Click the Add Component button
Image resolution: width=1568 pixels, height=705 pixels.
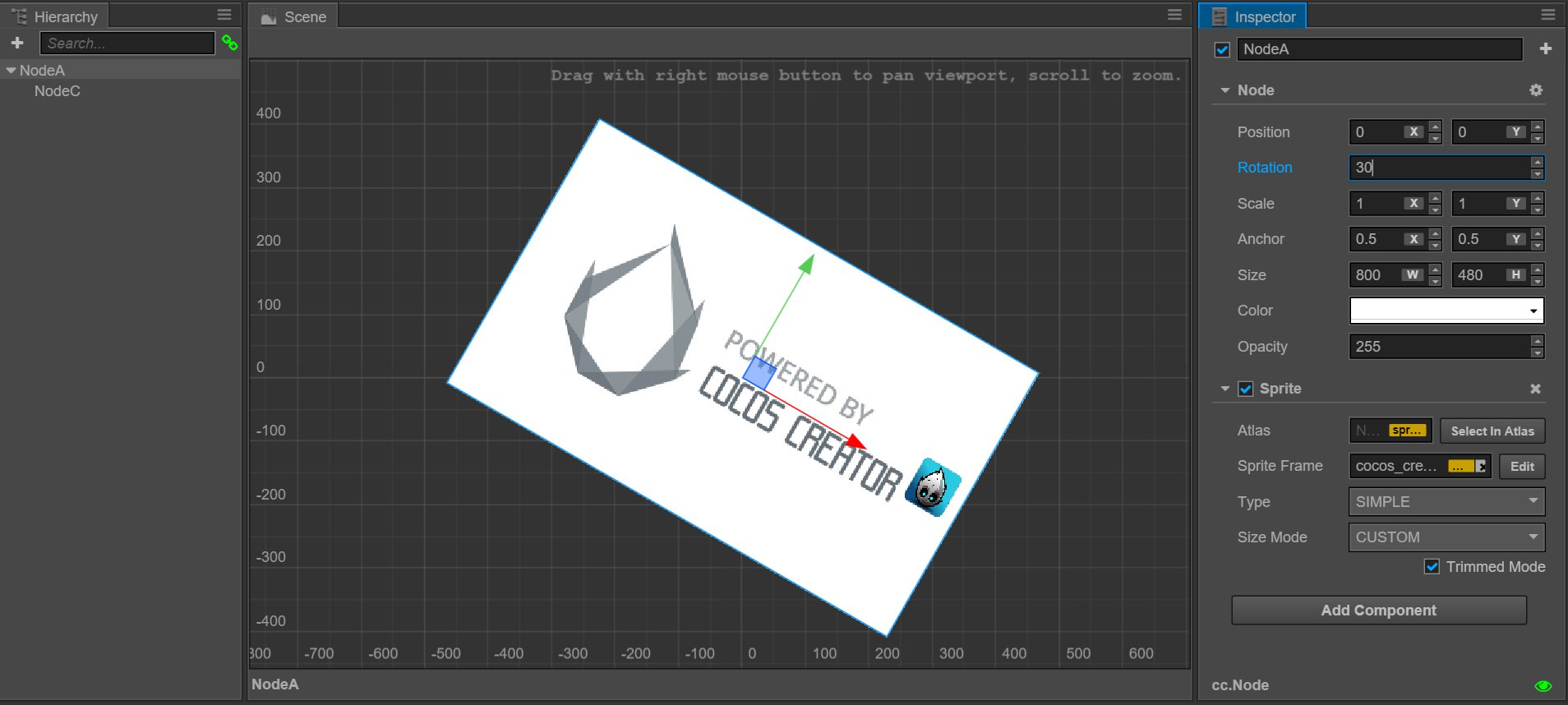point(1378,611)
